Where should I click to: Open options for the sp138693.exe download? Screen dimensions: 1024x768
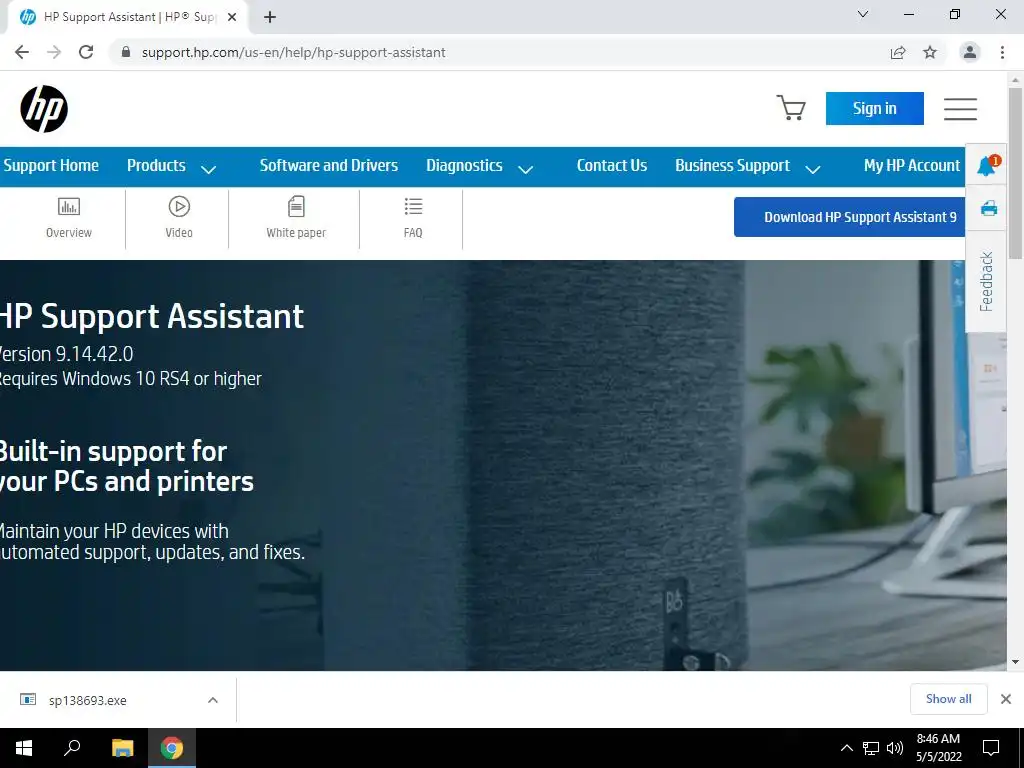click(x=213, y=700)
